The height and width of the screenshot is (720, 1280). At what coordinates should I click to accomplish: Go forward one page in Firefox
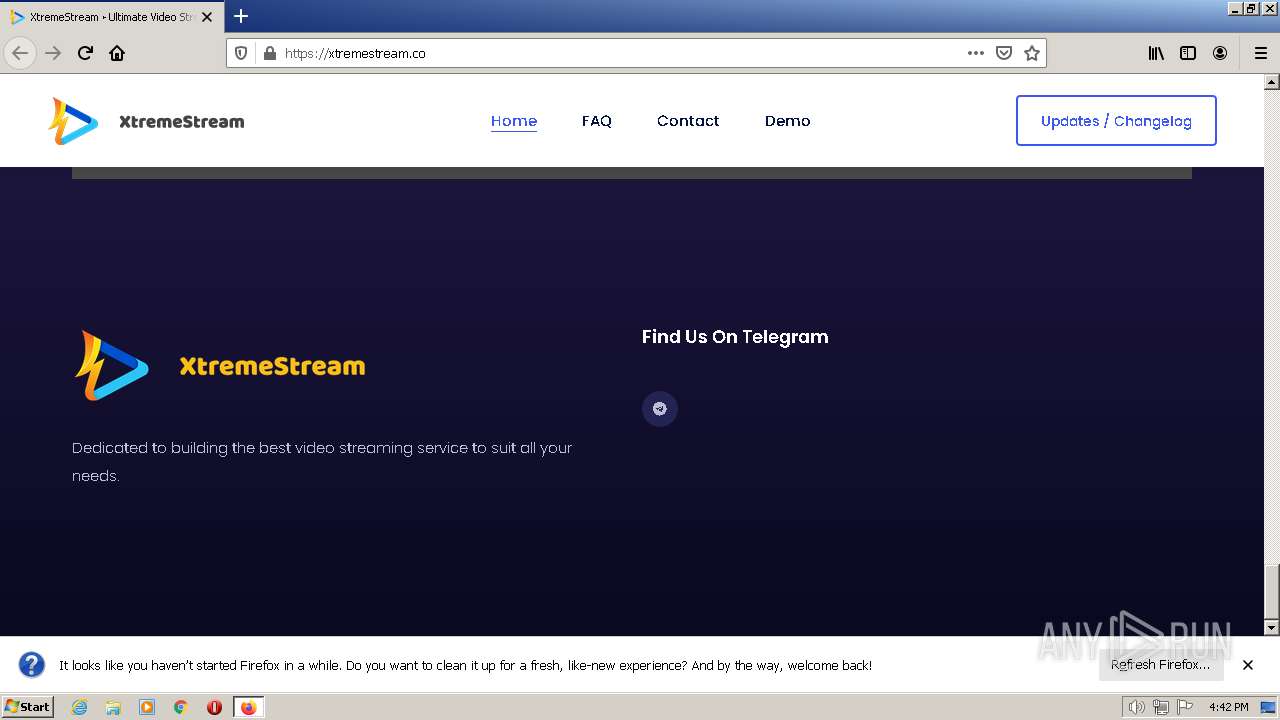coord(53,53)
